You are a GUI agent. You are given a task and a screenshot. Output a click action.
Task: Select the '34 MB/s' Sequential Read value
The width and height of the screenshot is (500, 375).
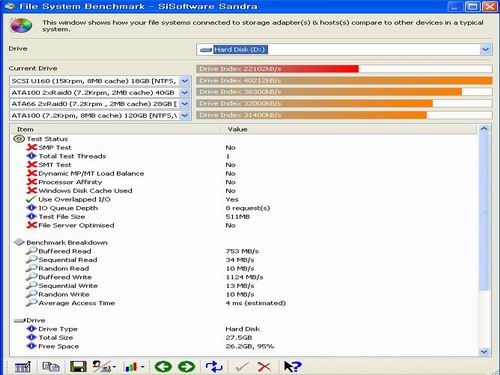(x=240, y=260)
